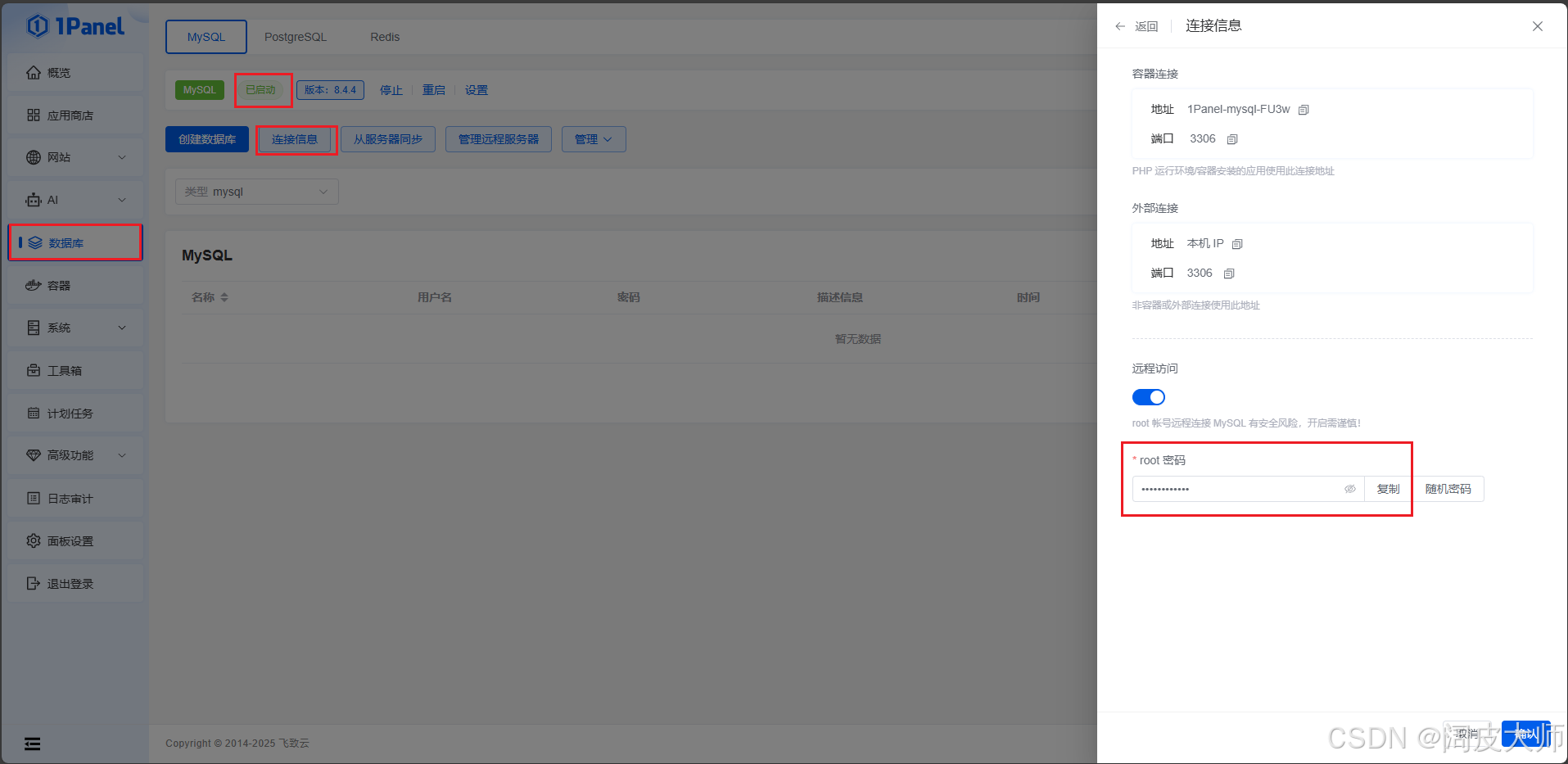
Task: Expand the 系统 sidebar submenu
Action: click(x=122, y=328)
